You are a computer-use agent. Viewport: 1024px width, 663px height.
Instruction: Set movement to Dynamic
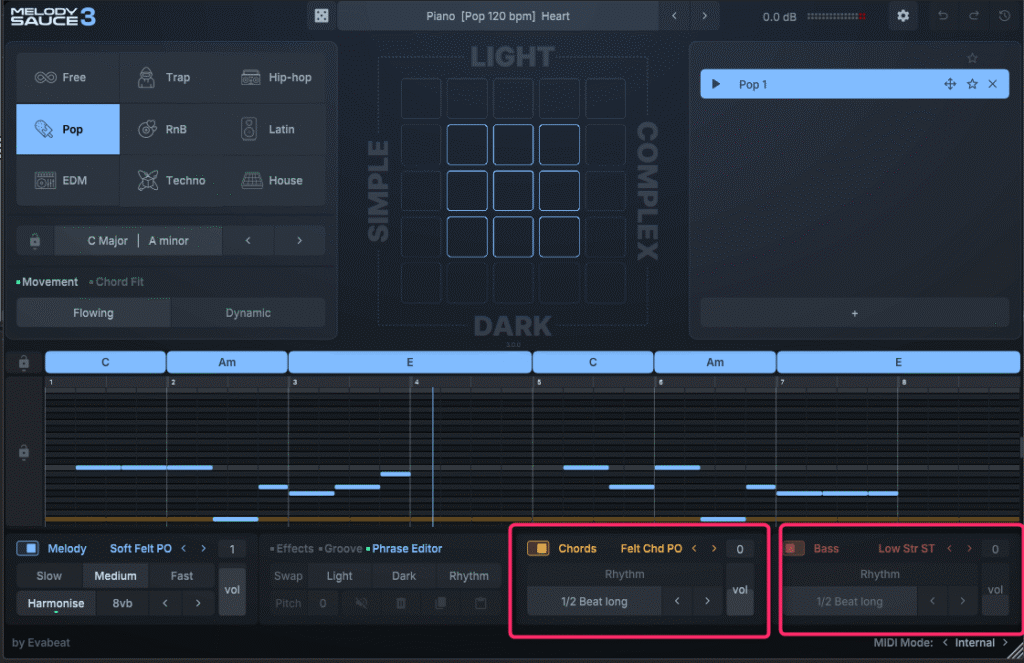(x=248, y=313)
